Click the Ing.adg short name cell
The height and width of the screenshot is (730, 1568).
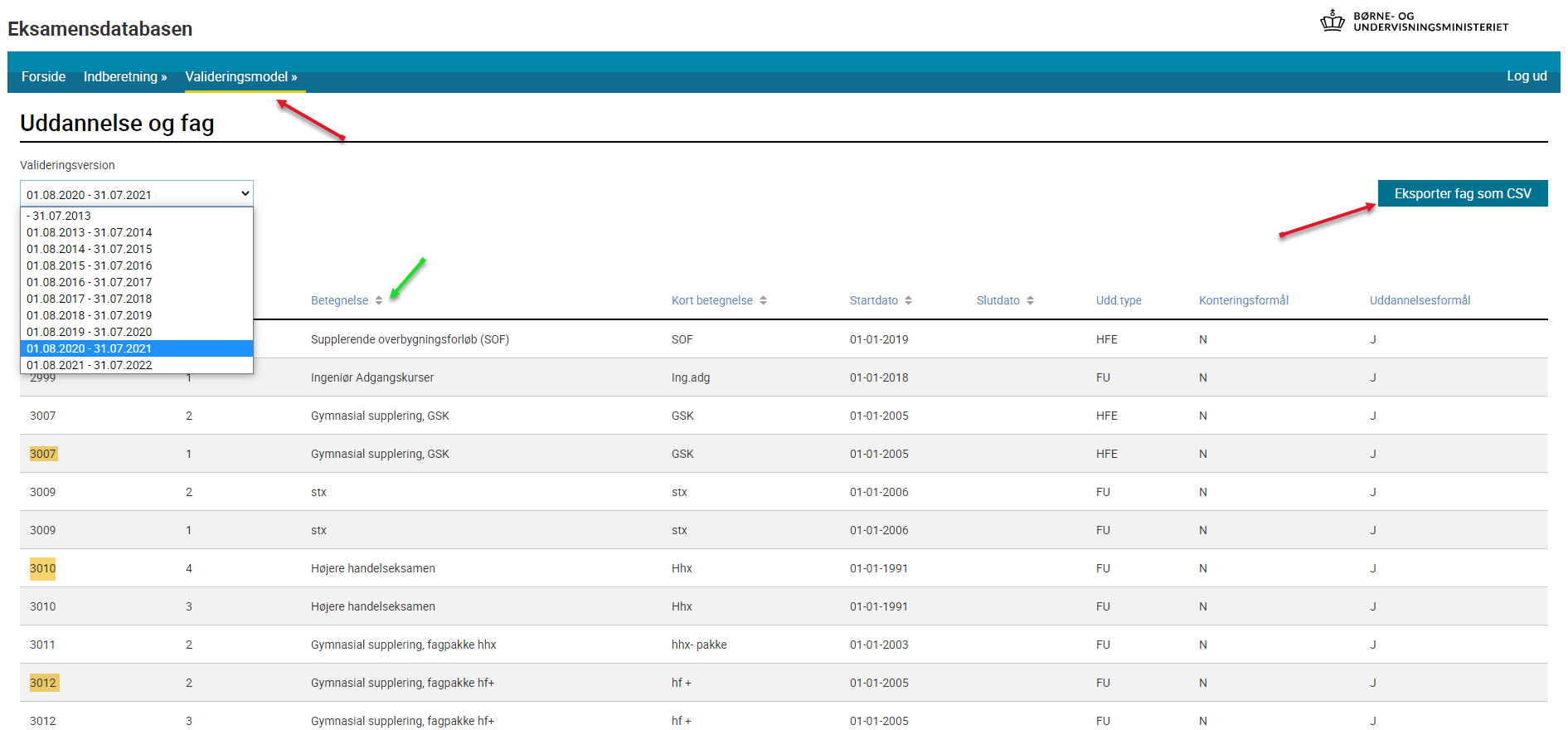pyautogui.click(x=691, y=377)
